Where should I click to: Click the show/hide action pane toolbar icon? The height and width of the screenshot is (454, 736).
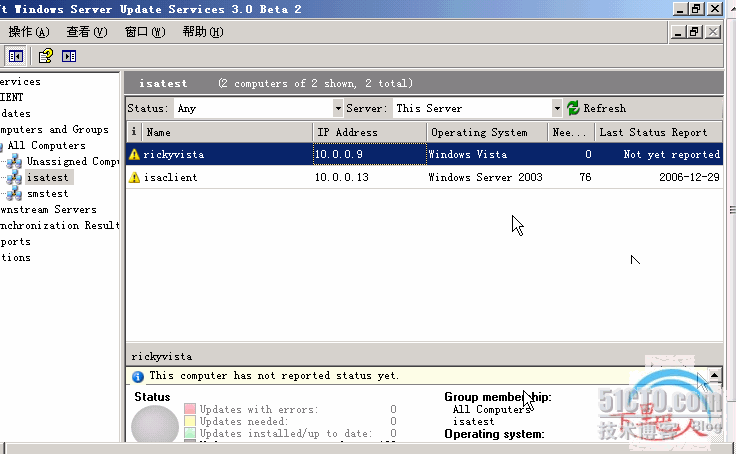pos(69,56)
